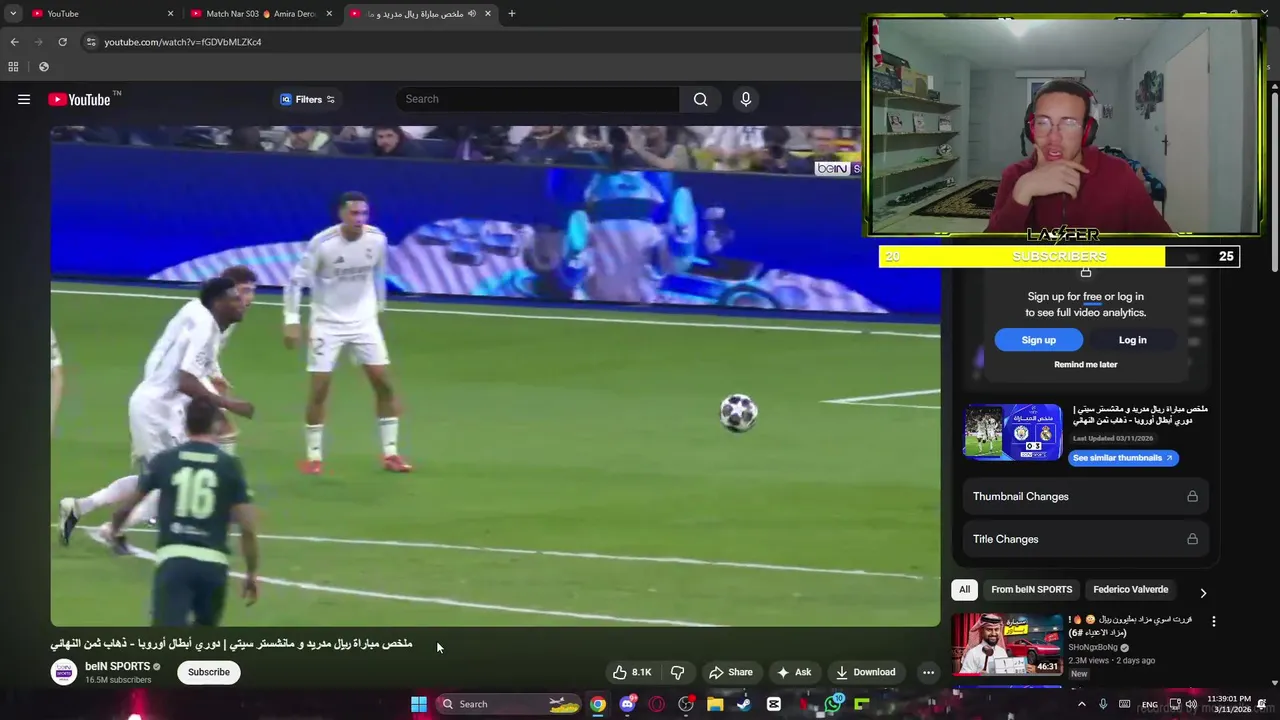This screenshot has width=1280, height=720.
Task: Unlock the Thumbnail Changes section
Action: pyautogui.click(x=1192, y=496)
